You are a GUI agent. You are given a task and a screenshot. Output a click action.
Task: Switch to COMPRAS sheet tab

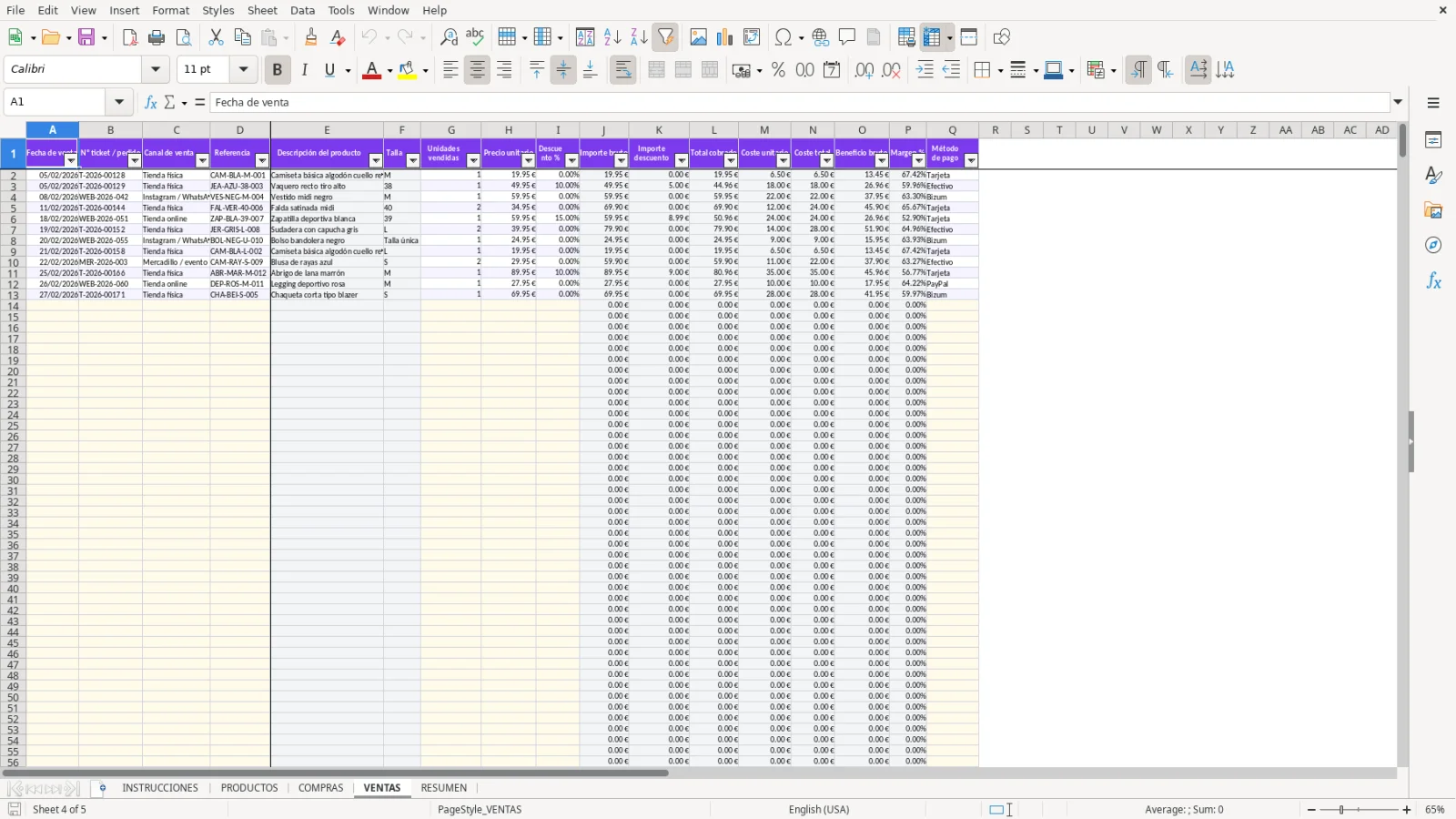point(321,788)
